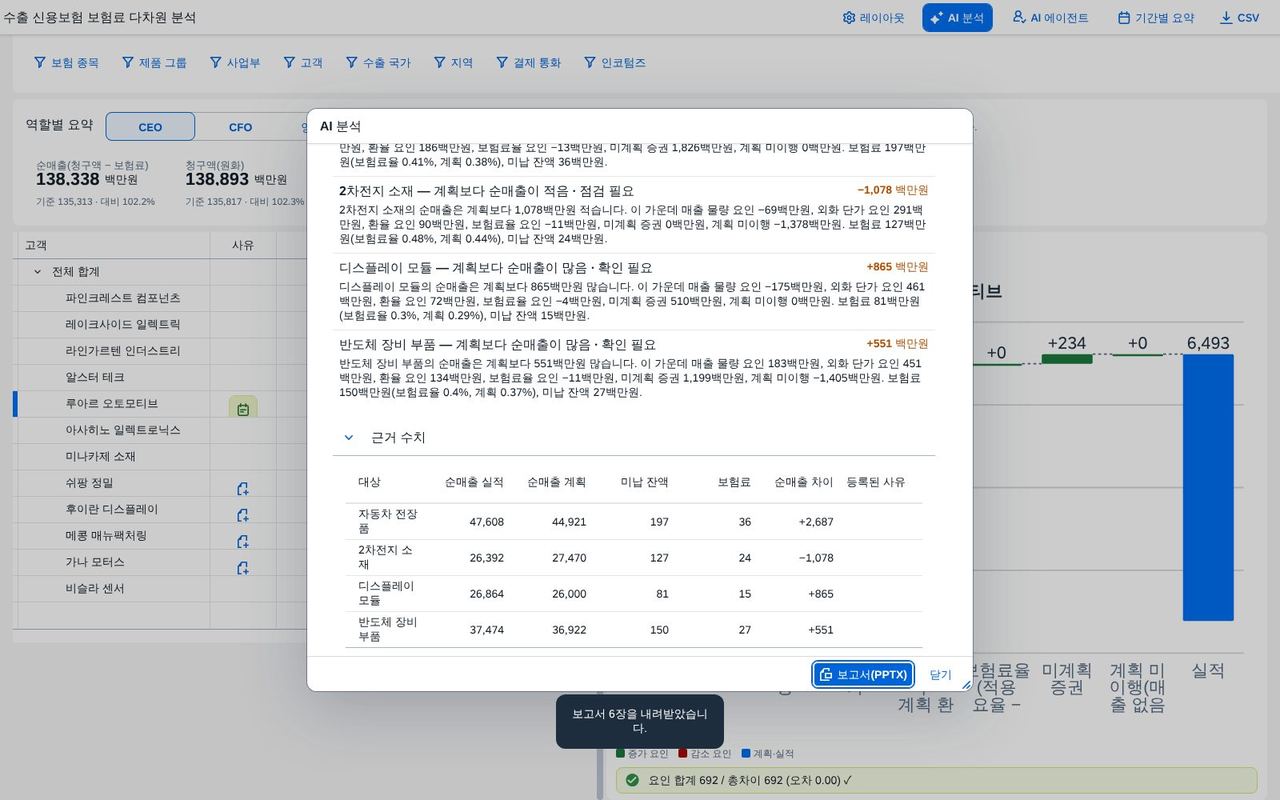Click the AI 분석 sparkle button

coord(957,18)
